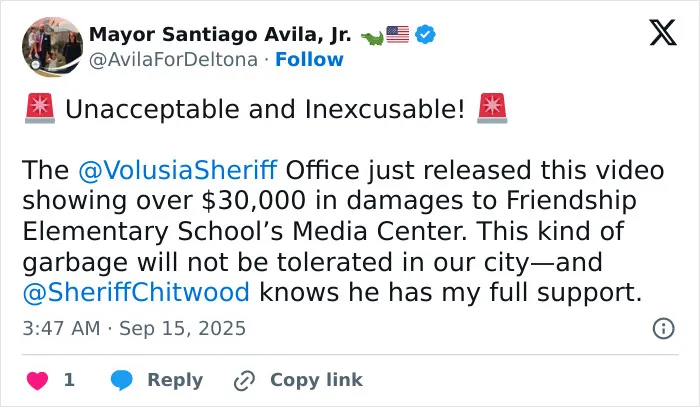Open the X logo link

click(663, 33)
